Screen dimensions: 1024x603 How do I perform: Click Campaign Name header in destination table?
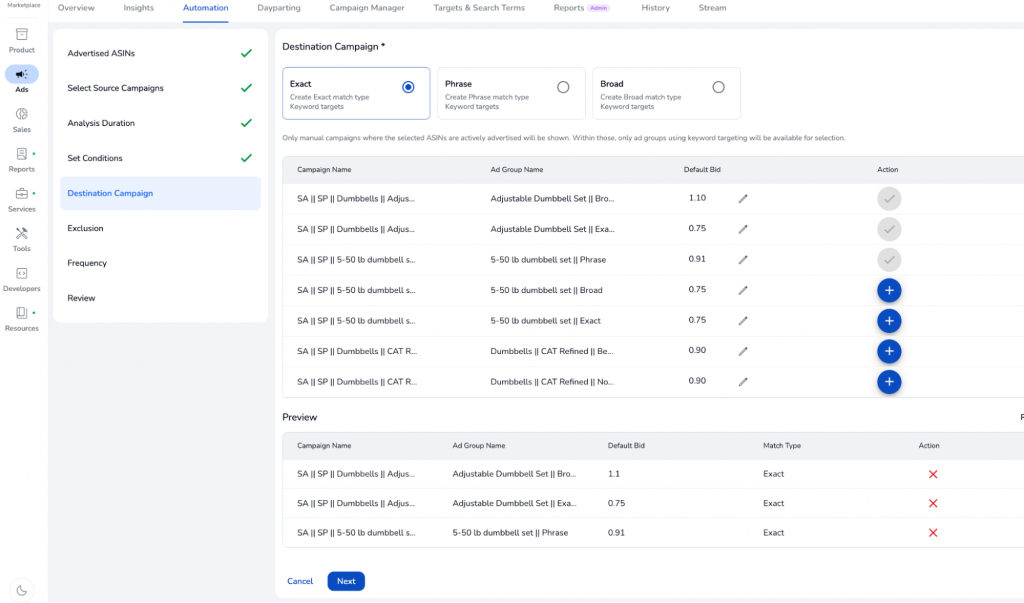pos(324,170)
